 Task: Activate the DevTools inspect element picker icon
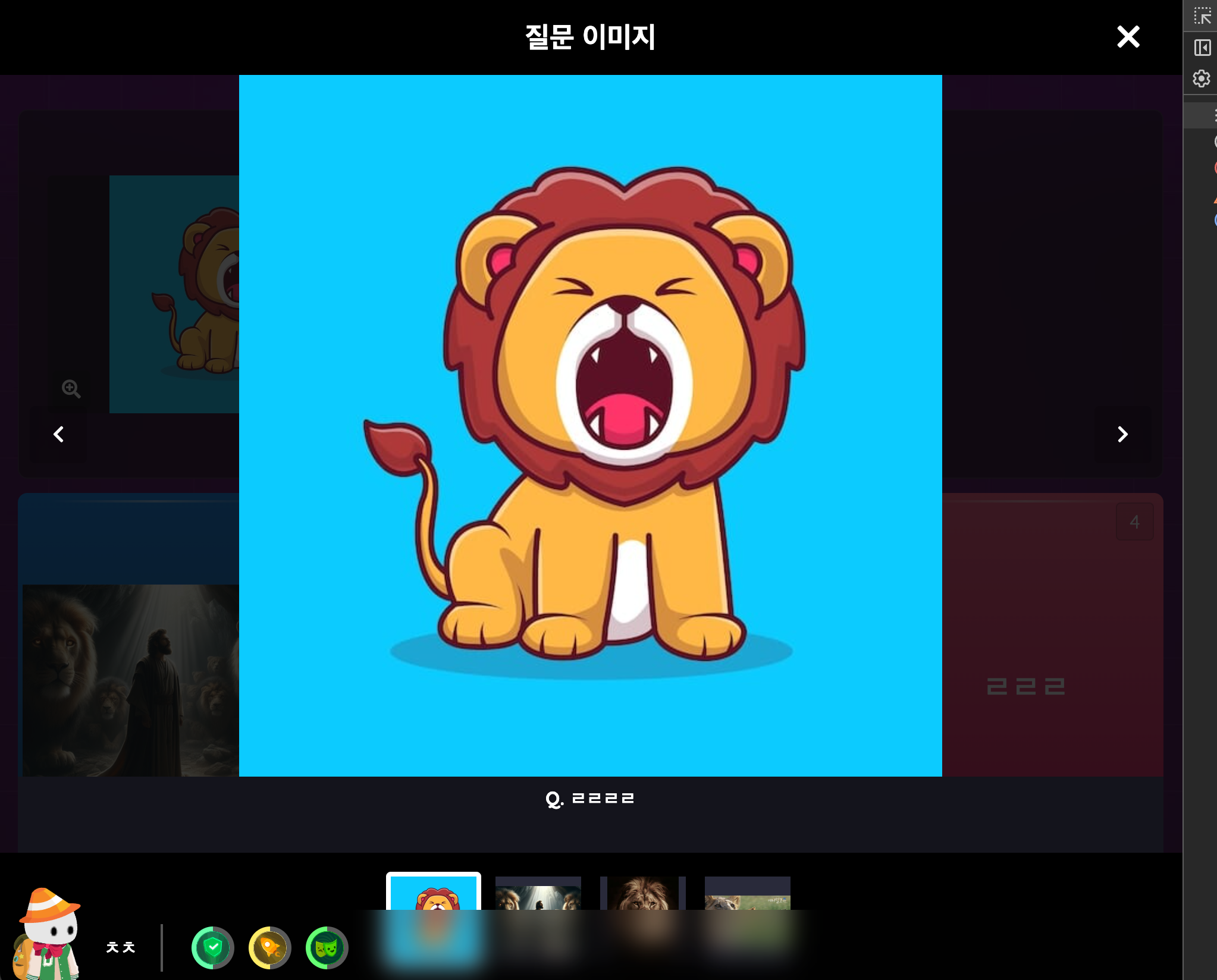coord(1202,16)
